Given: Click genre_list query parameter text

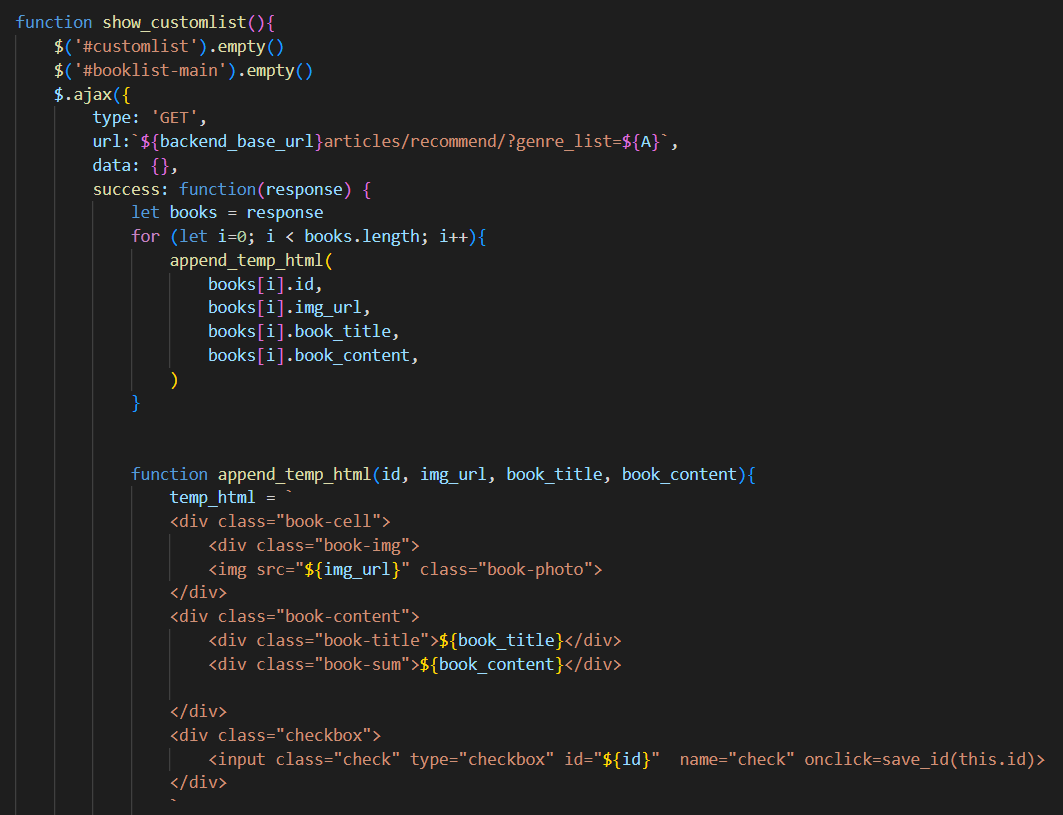Looking at the screenshot, I should (564, 142).
